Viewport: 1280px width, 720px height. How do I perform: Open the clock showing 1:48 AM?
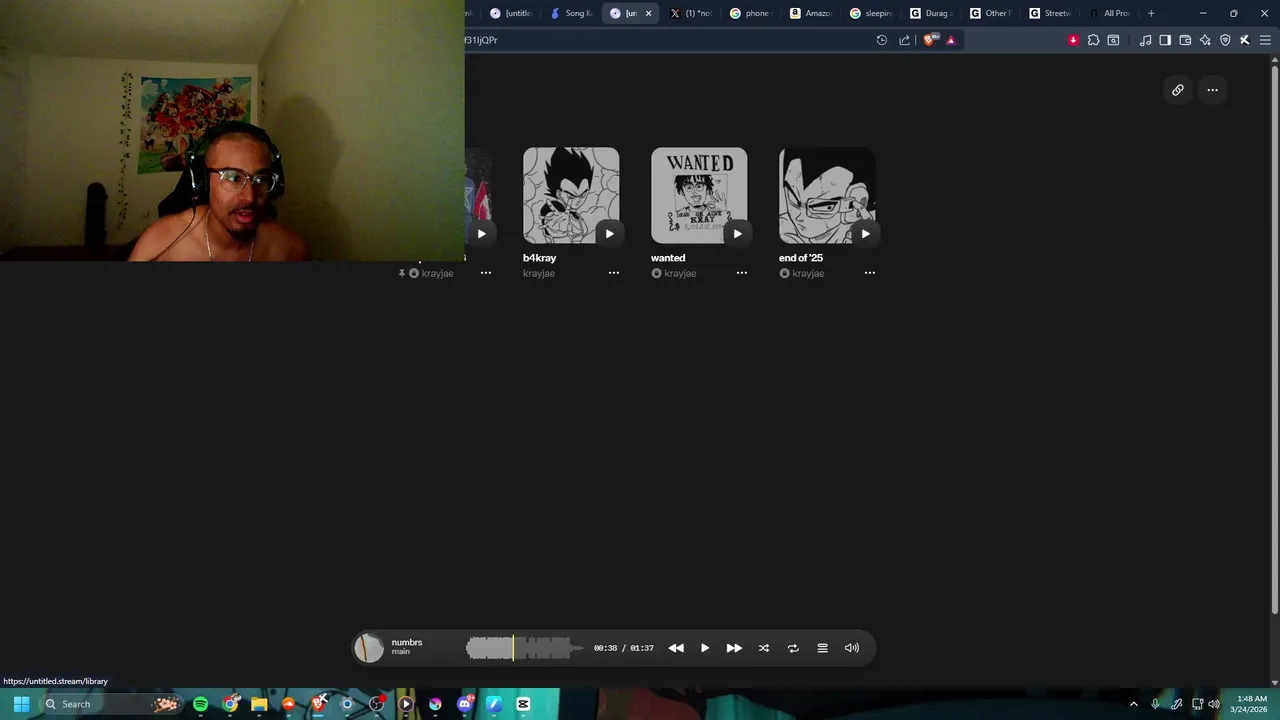[1252, 704]
